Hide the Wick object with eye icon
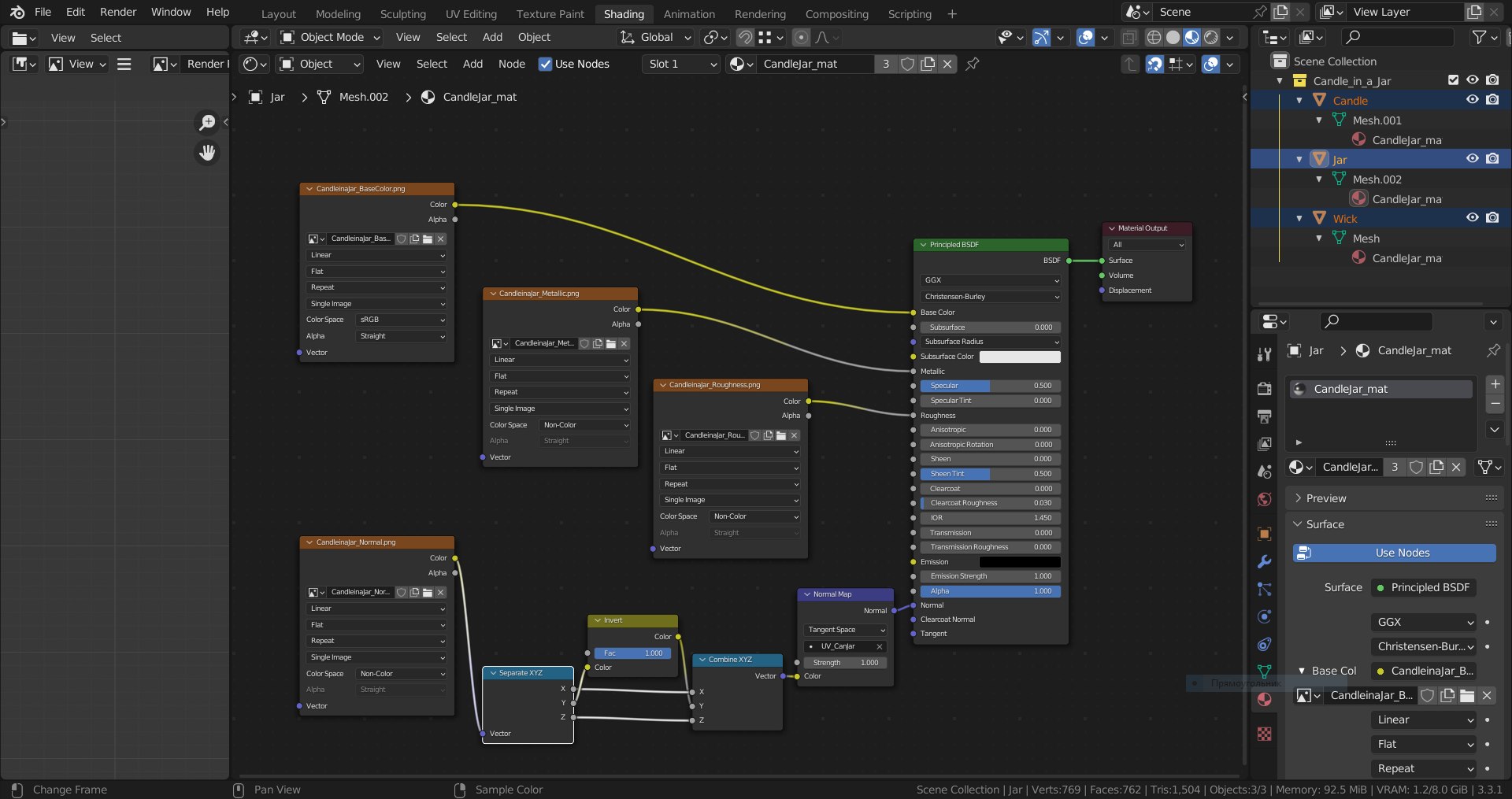The width and height of the screenshot is (1512, 799). point(1472,218)
